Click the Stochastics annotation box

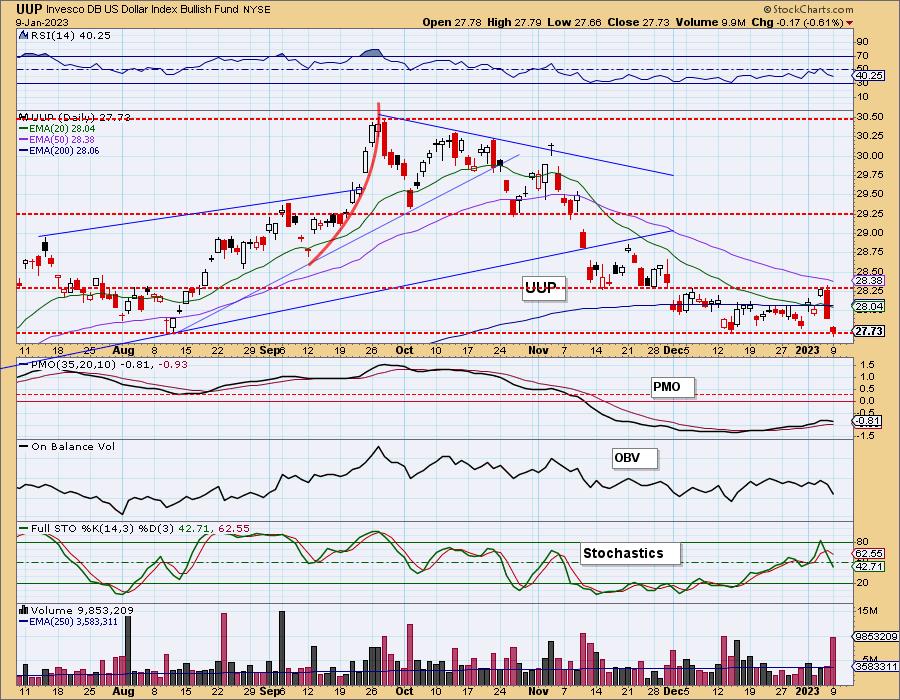(630, 553)
